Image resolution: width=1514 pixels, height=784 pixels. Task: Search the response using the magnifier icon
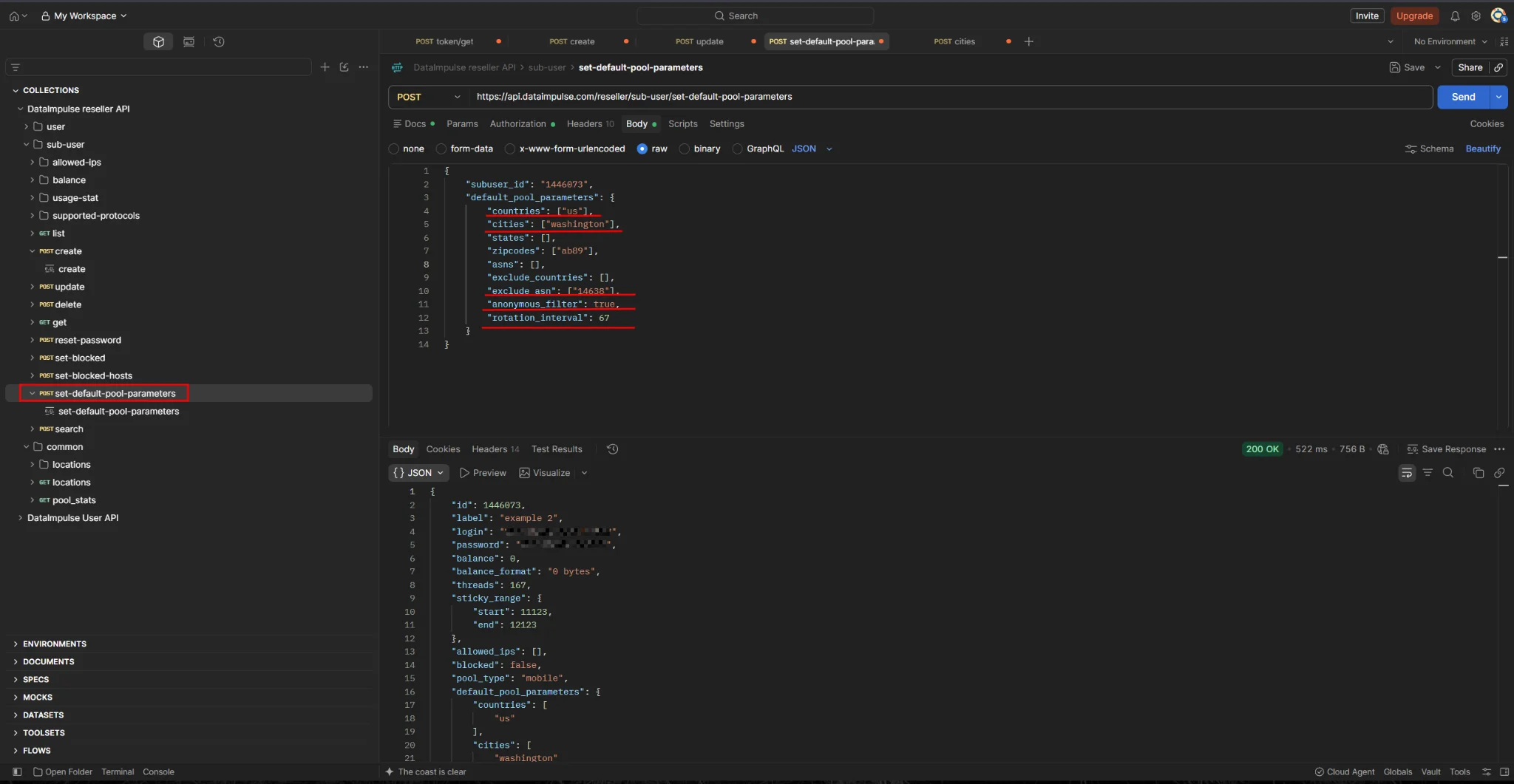1448,472
